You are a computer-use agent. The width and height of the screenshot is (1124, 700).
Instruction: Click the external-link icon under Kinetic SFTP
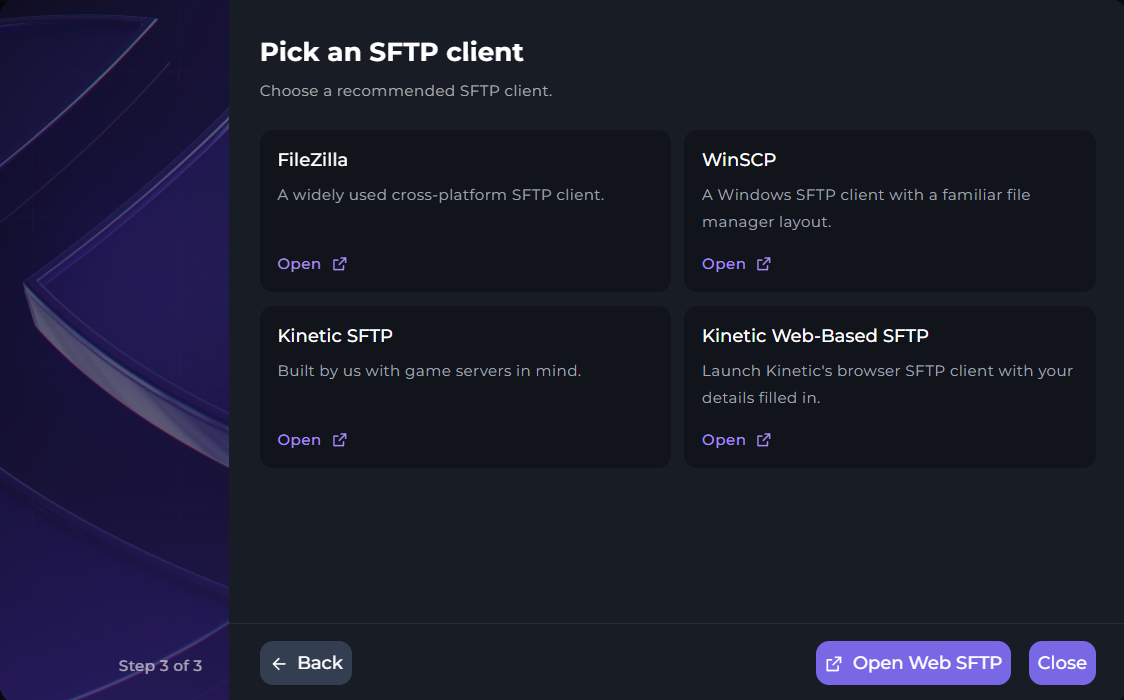tap(340, 440)
